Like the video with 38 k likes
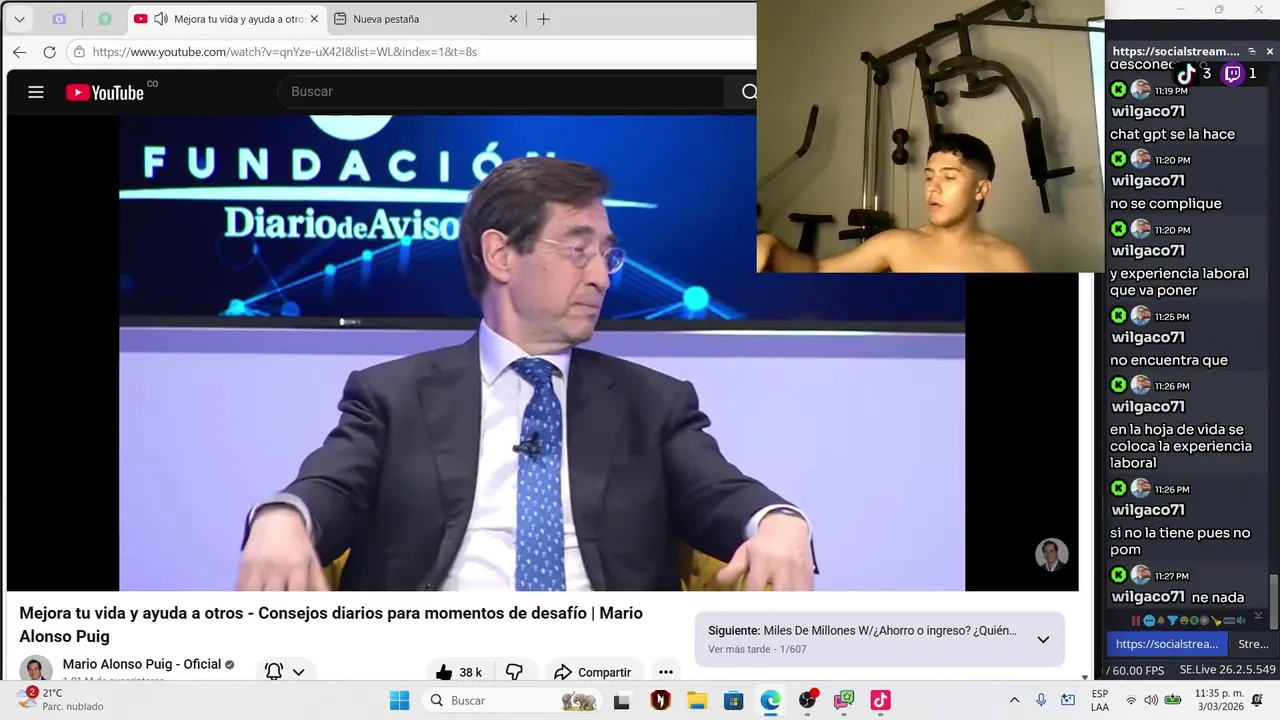 [x=458, y=672]
